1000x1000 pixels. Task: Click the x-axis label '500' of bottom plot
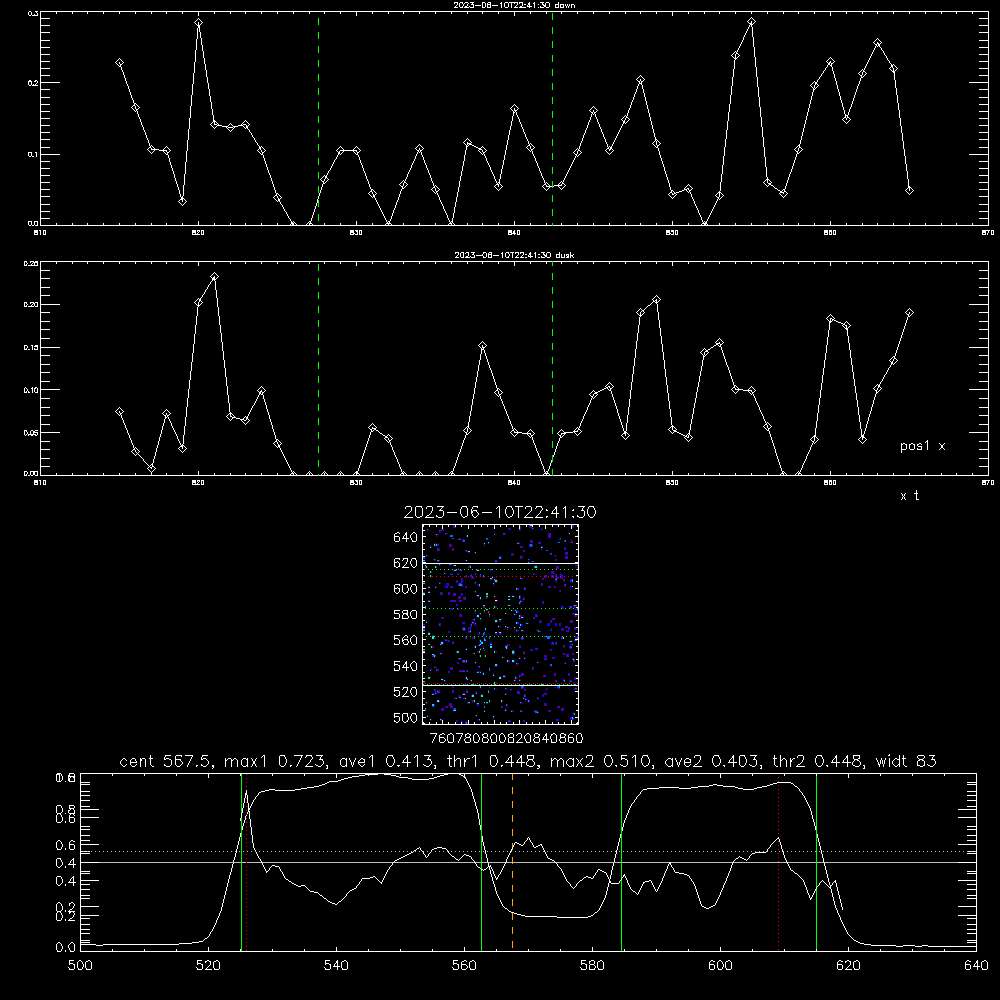80,966
